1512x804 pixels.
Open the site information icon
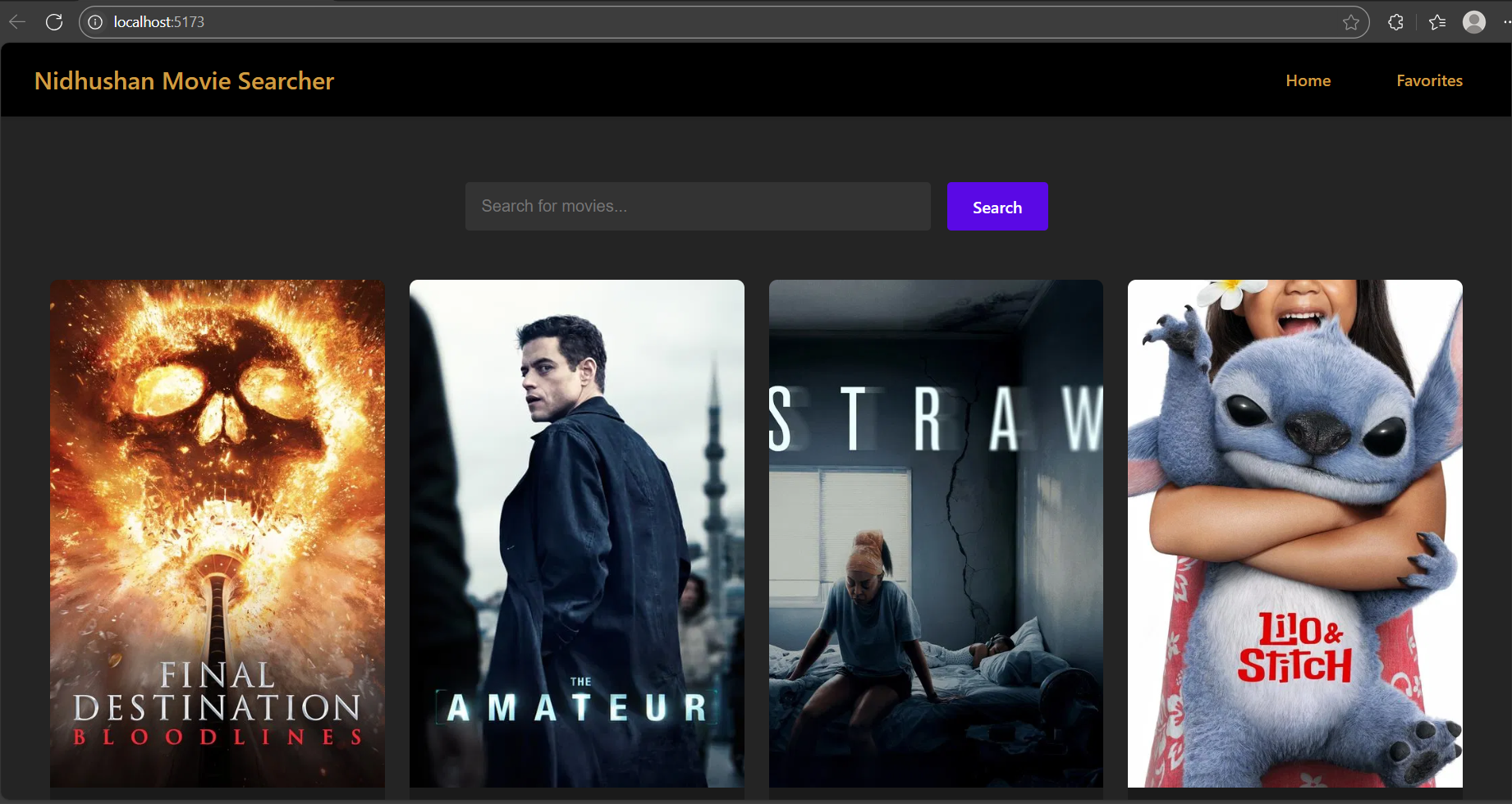(95, 22)
